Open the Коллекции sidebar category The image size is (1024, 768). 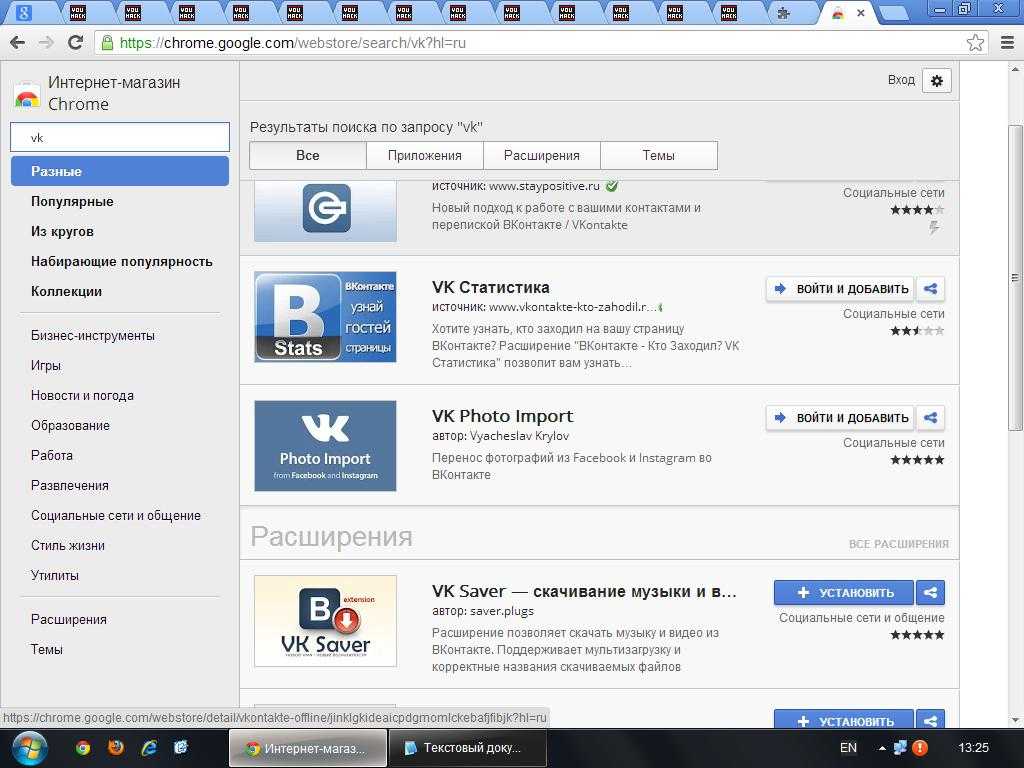point(66,291)
